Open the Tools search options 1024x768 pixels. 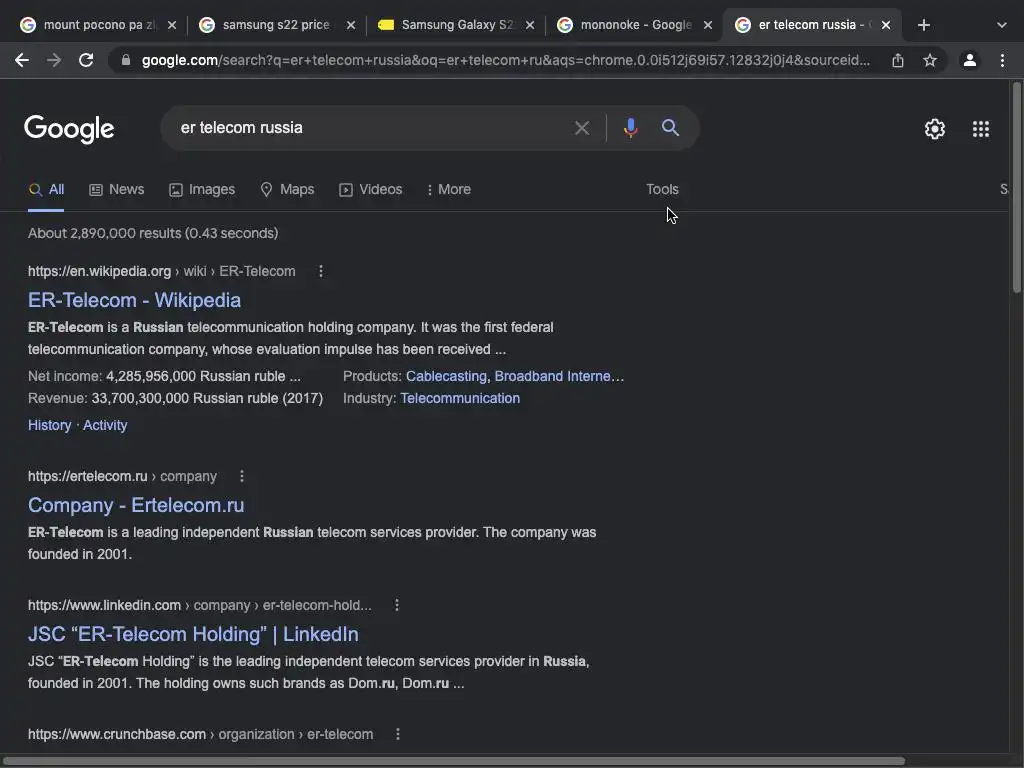click(662, 189)
